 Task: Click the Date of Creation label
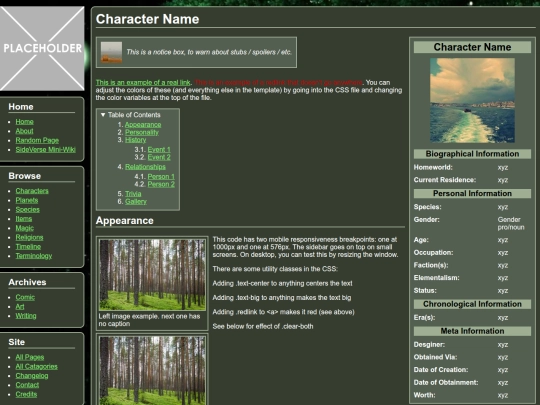[441, 370]
